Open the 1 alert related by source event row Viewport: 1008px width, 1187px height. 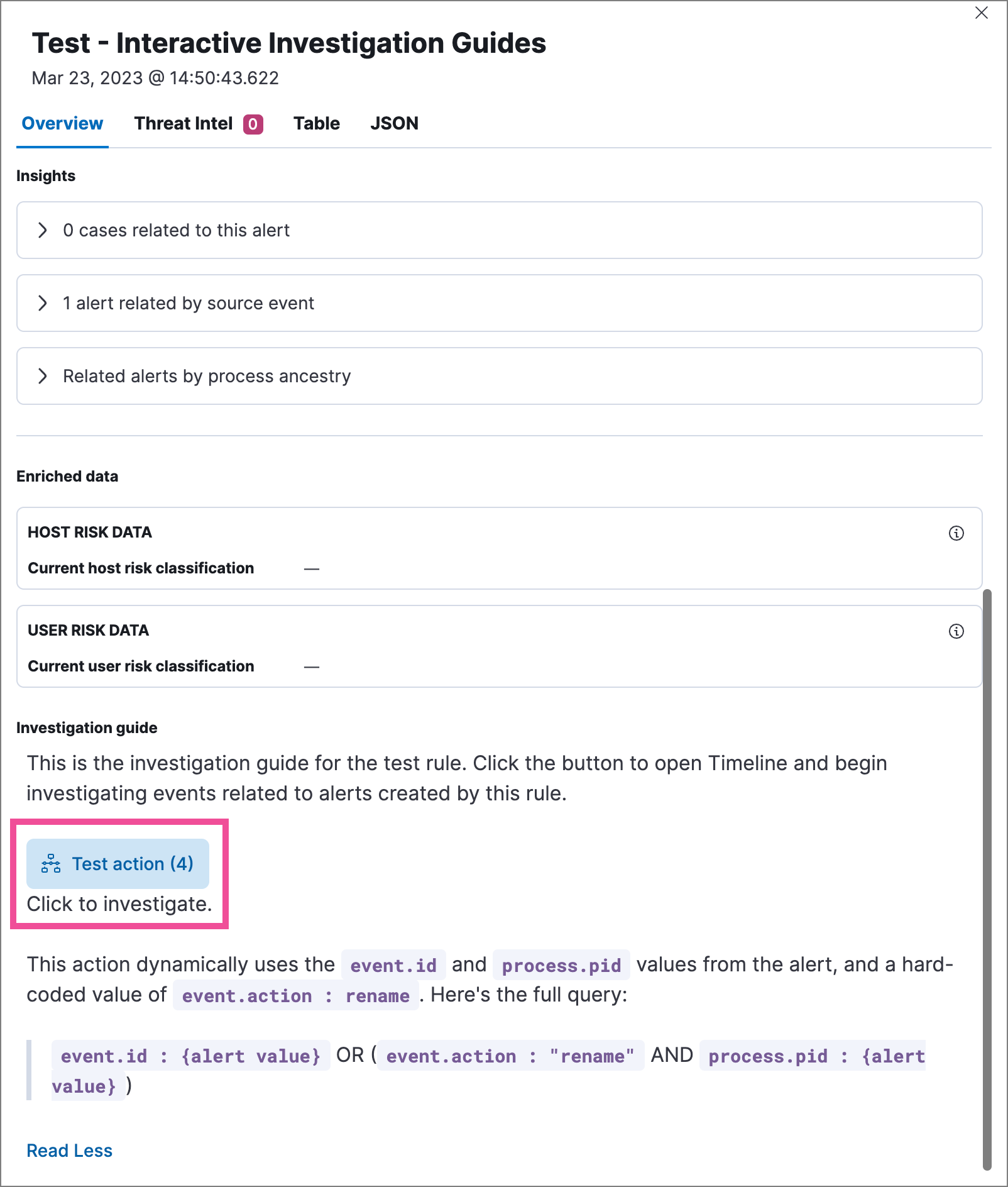[499, 303]
